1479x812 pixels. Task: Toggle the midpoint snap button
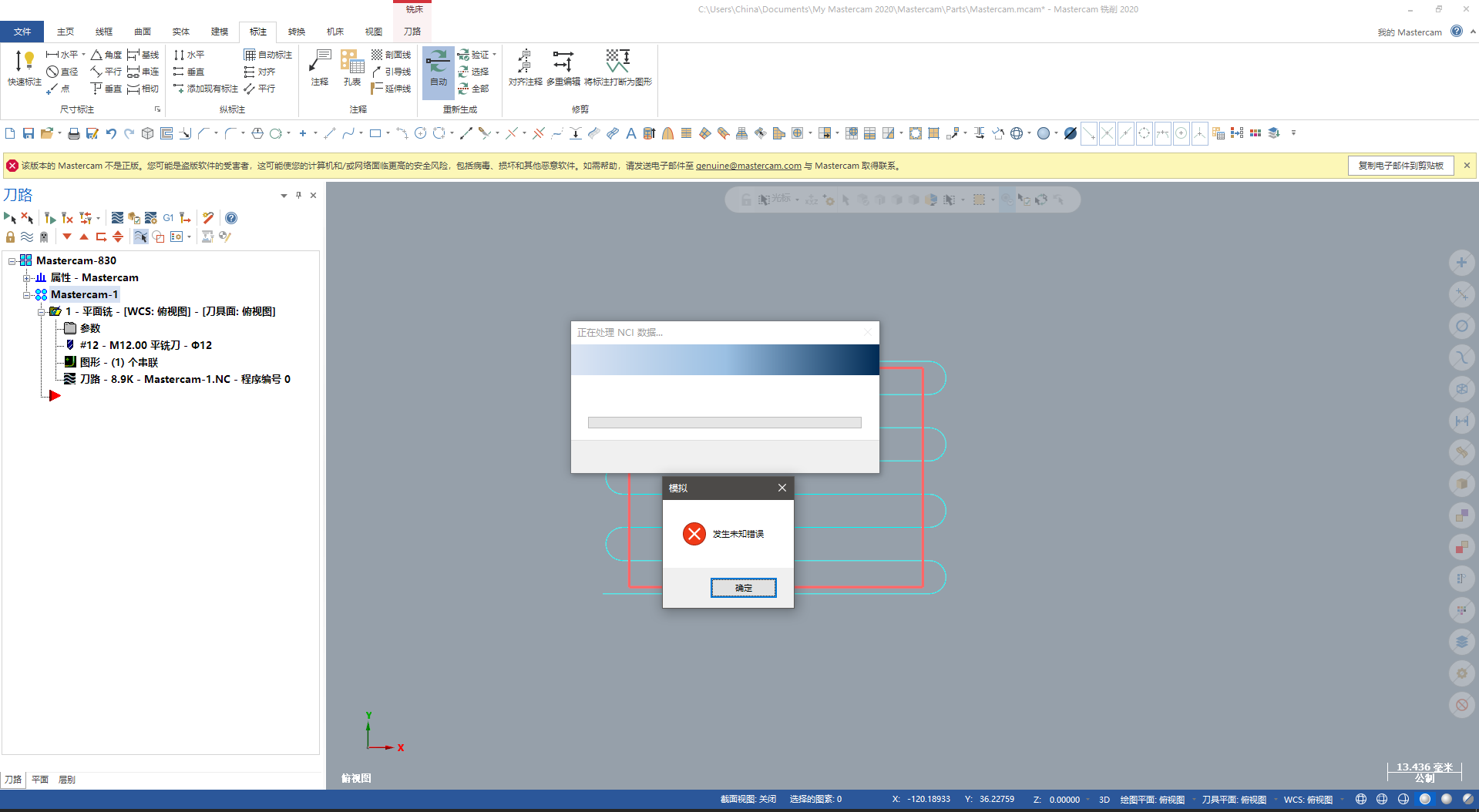tap(1126, 133)
